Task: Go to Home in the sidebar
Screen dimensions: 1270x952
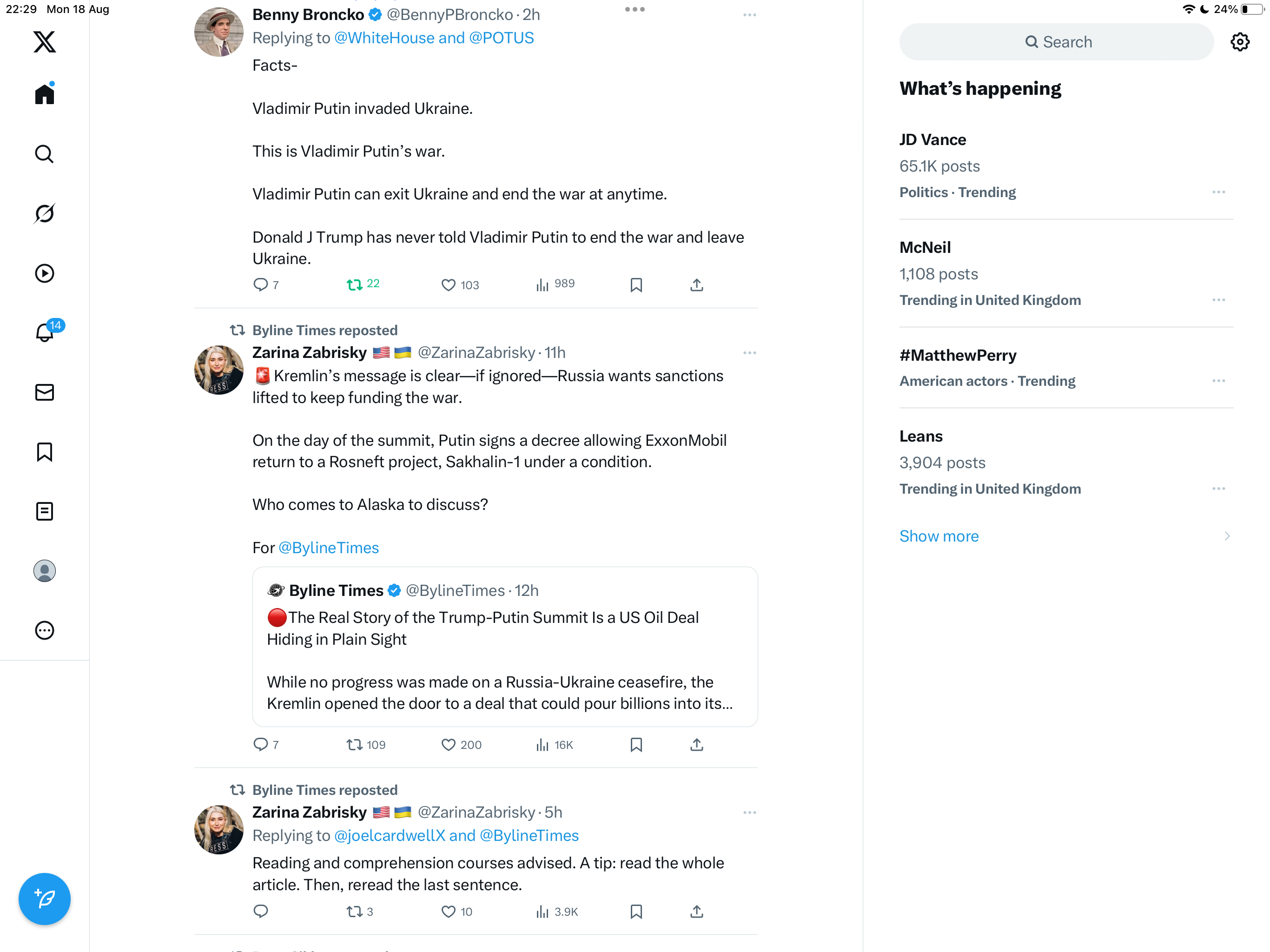Action: (x=44, y=94)
